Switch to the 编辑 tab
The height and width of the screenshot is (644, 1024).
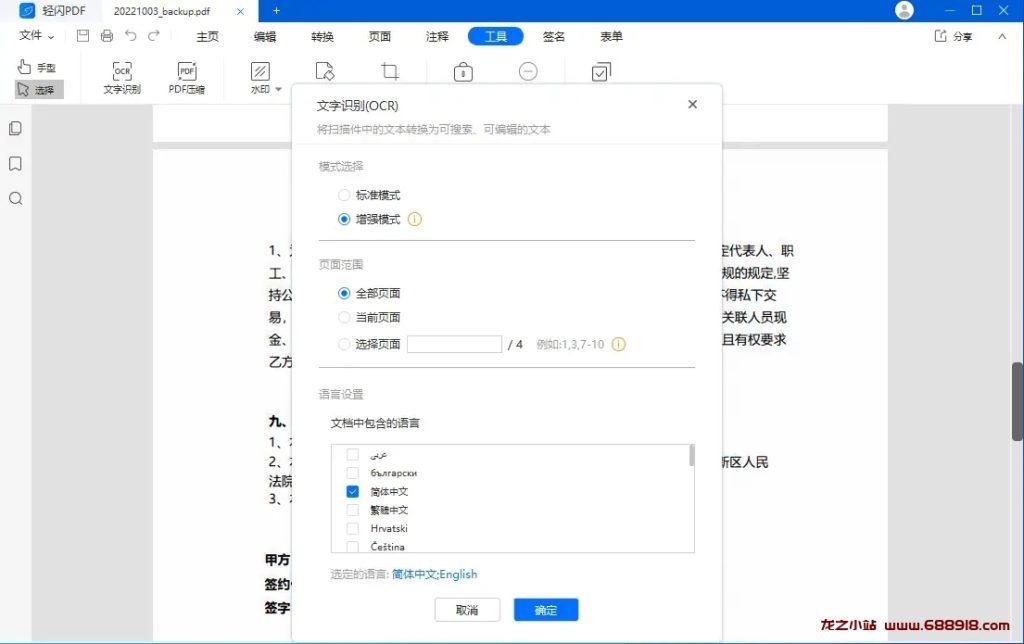tap(265, 37)
